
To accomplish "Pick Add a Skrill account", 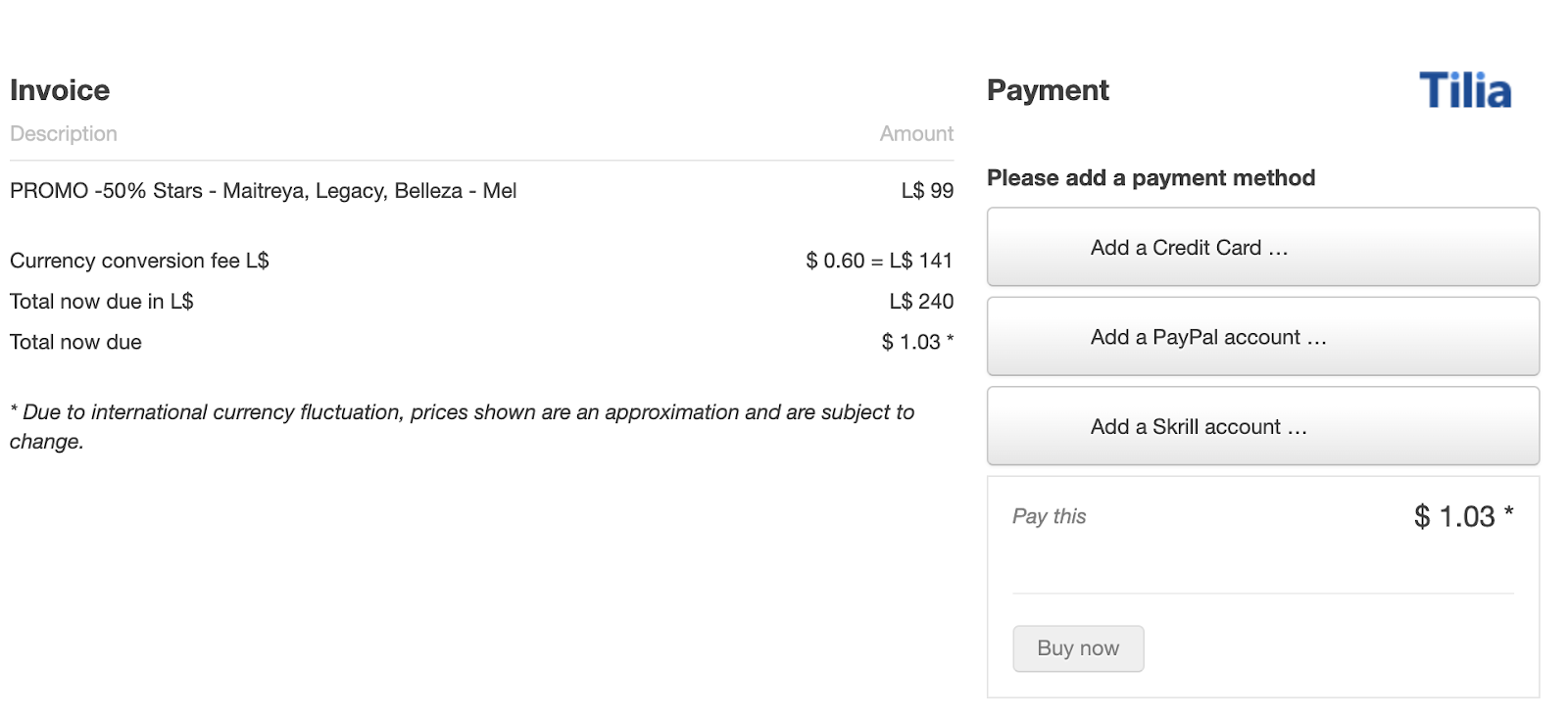I will [x=1262, y=427].
